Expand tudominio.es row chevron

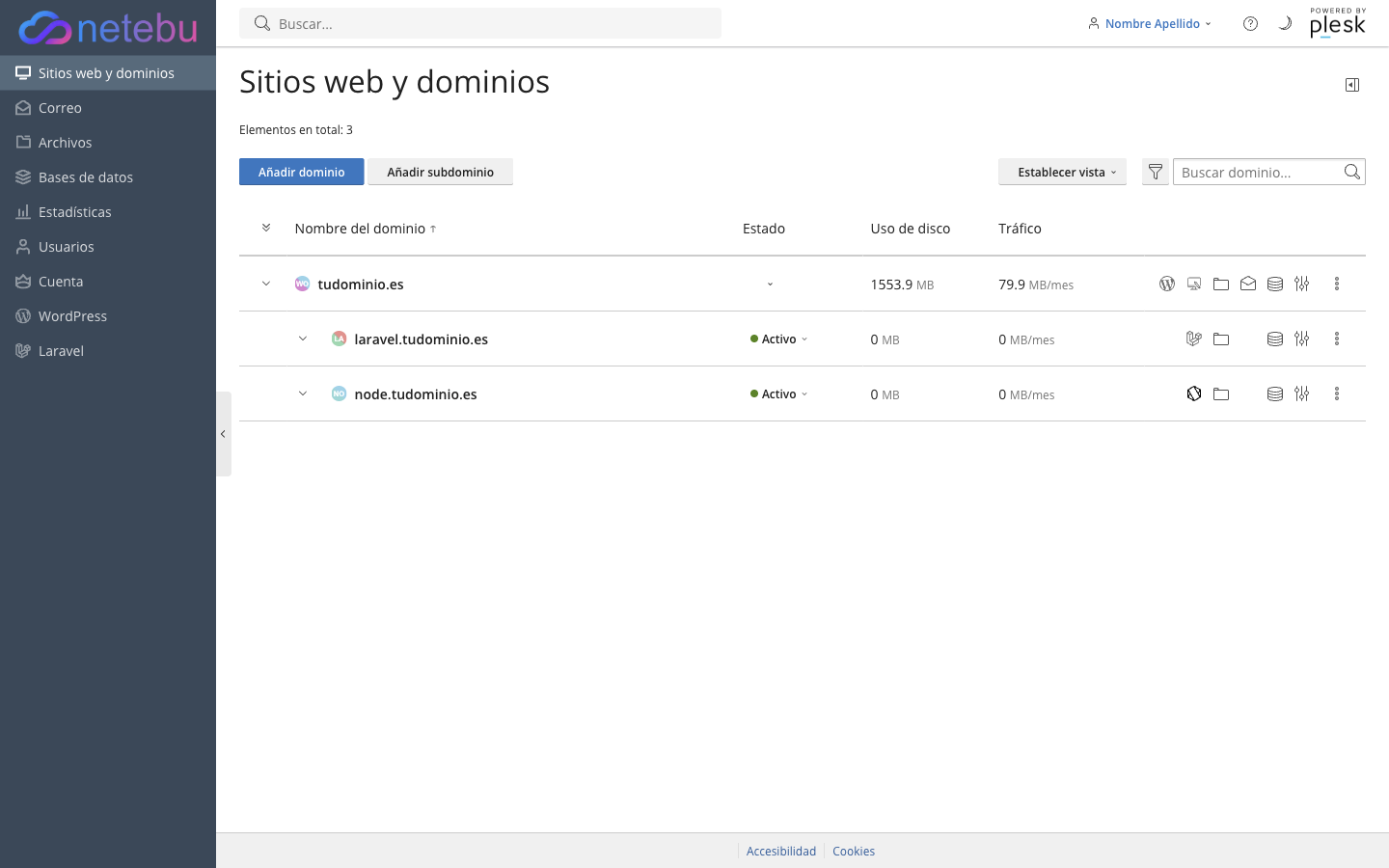266,284
